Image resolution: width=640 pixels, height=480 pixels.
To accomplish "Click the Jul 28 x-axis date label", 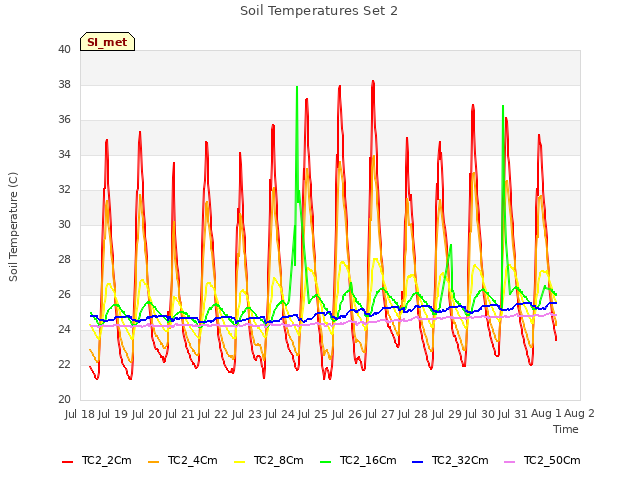I will 413,414.
